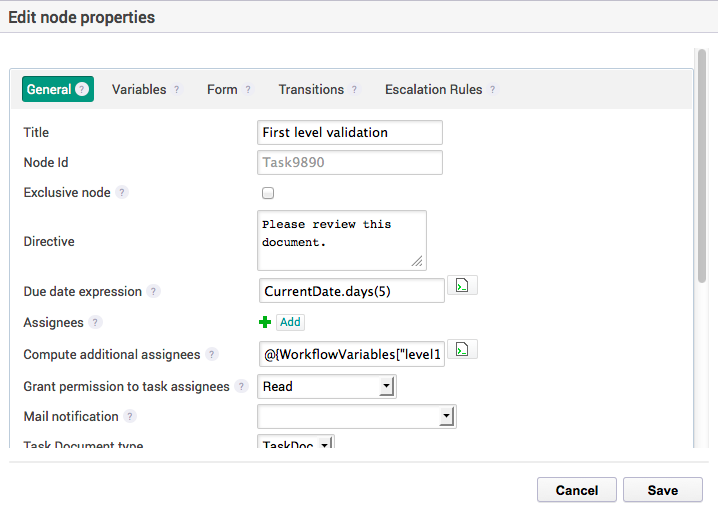Open script editor for Due date expression
The image size is (718, 514).
462,285
